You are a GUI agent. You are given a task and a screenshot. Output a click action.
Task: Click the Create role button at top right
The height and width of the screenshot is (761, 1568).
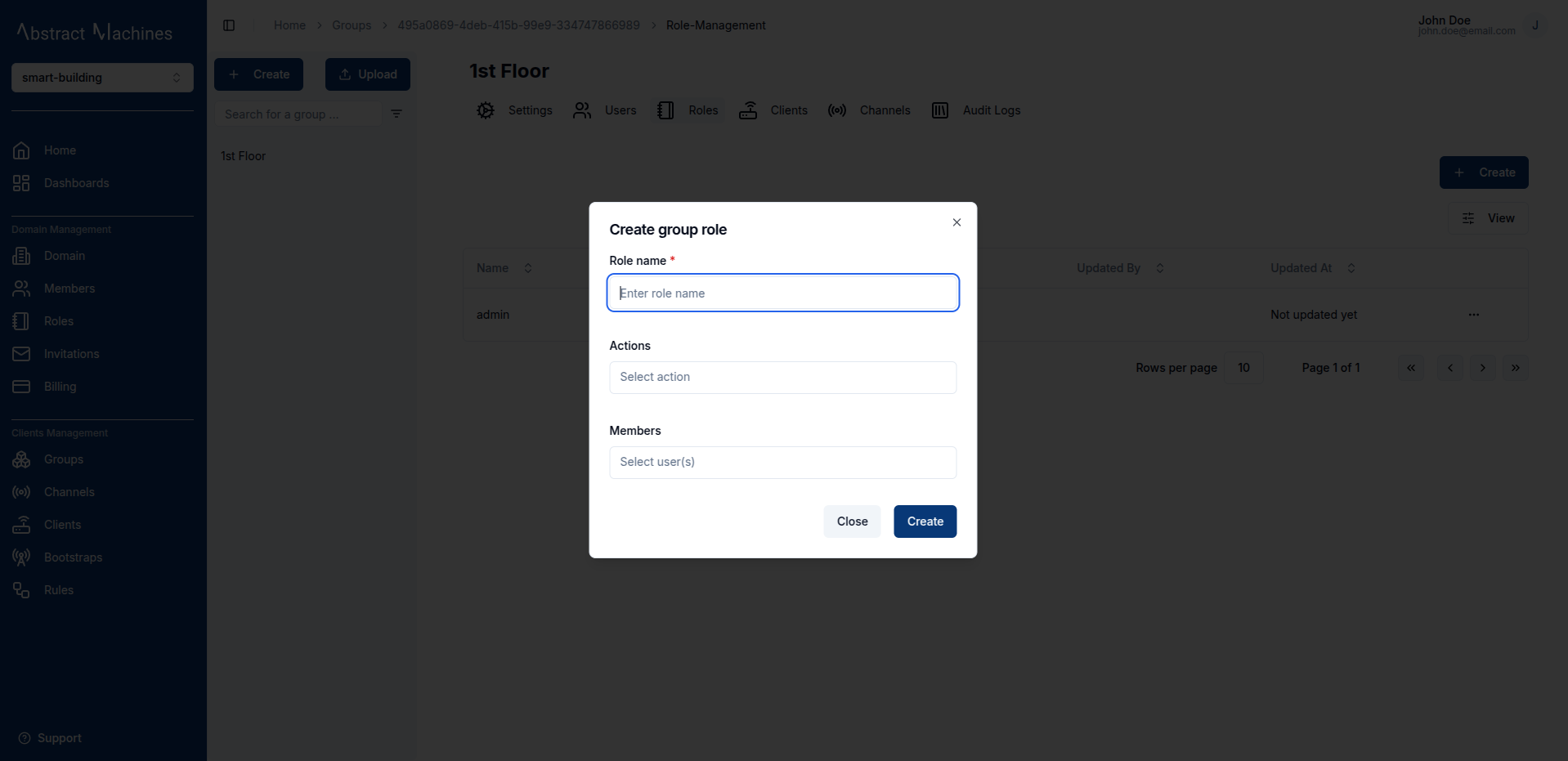coord(1484,172)
